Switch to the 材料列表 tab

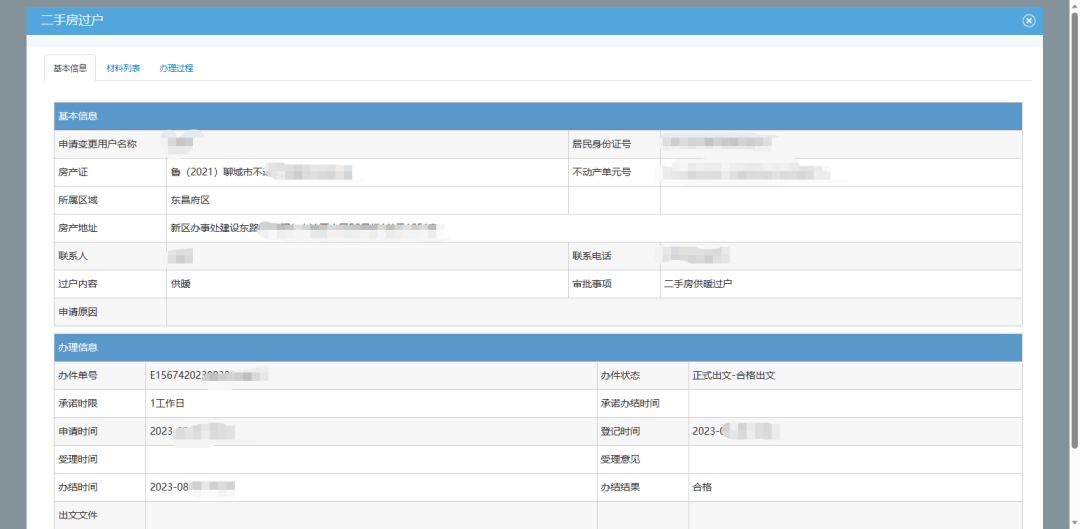point(123,68)
